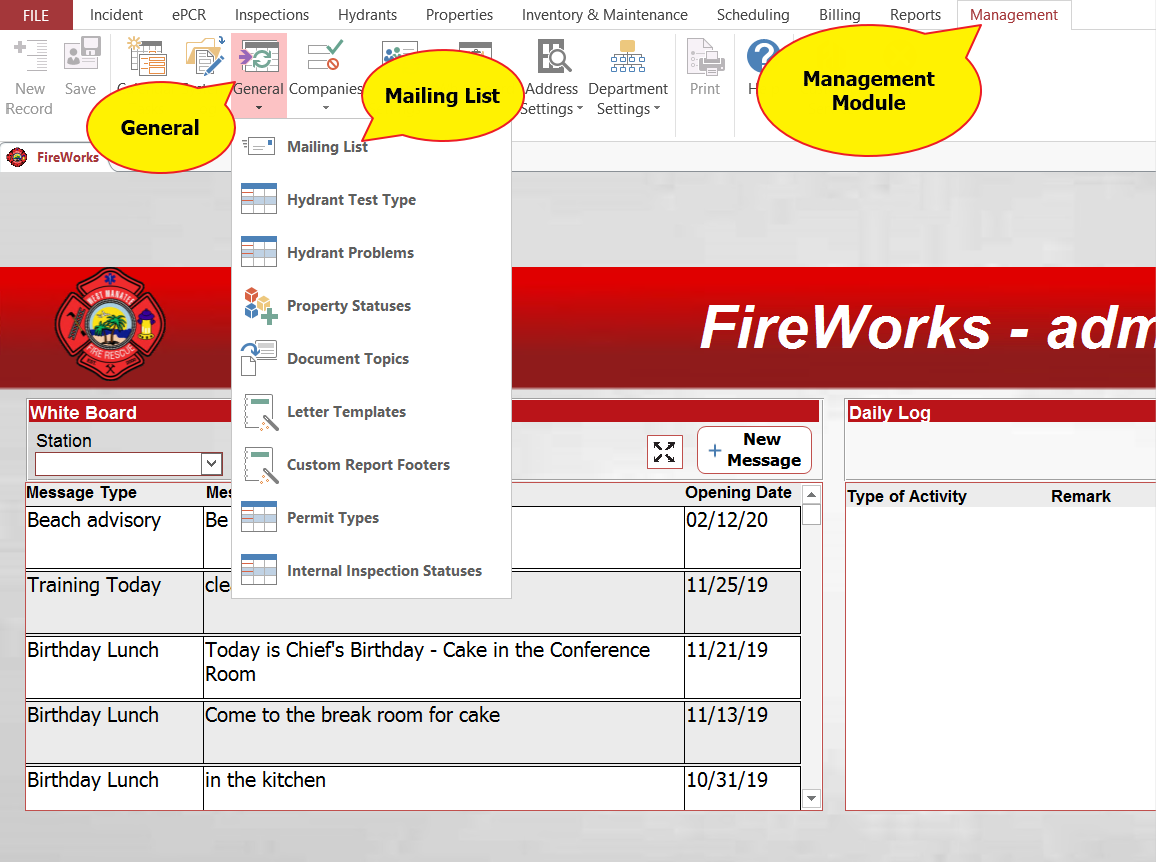Image resolution: width=1156 pixels, height=862 pixels.
Task: Click the Opening Date column header
Action: [x=739, y=493]
